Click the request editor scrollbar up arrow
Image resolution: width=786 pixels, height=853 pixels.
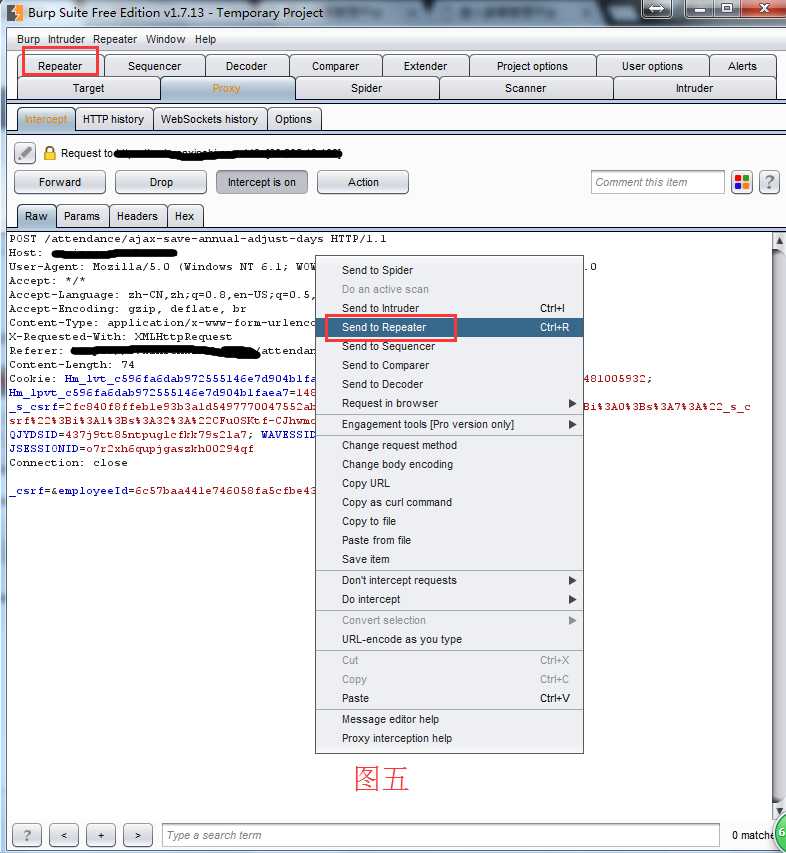pyautogui.click(x=779, y=240)
